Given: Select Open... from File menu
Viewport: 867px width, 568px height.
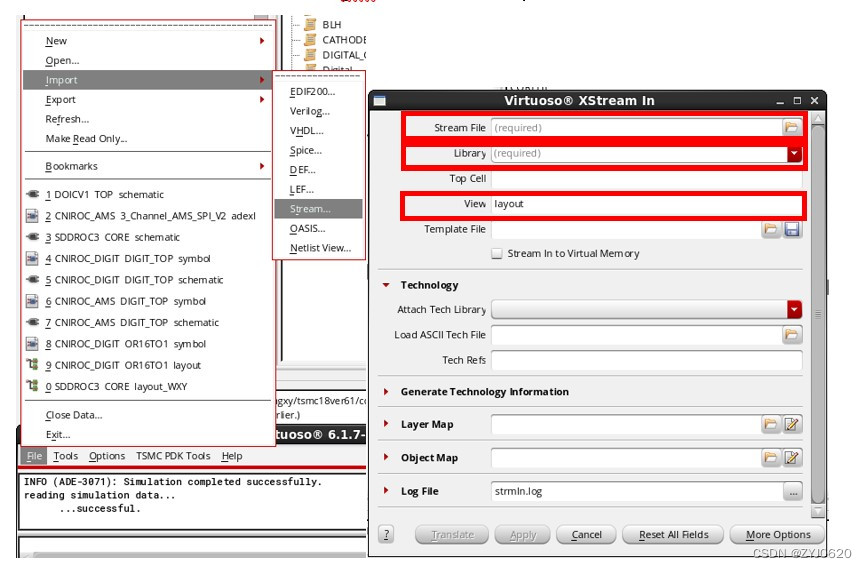Looking at the screenshot, I should (x=147, y=60).
